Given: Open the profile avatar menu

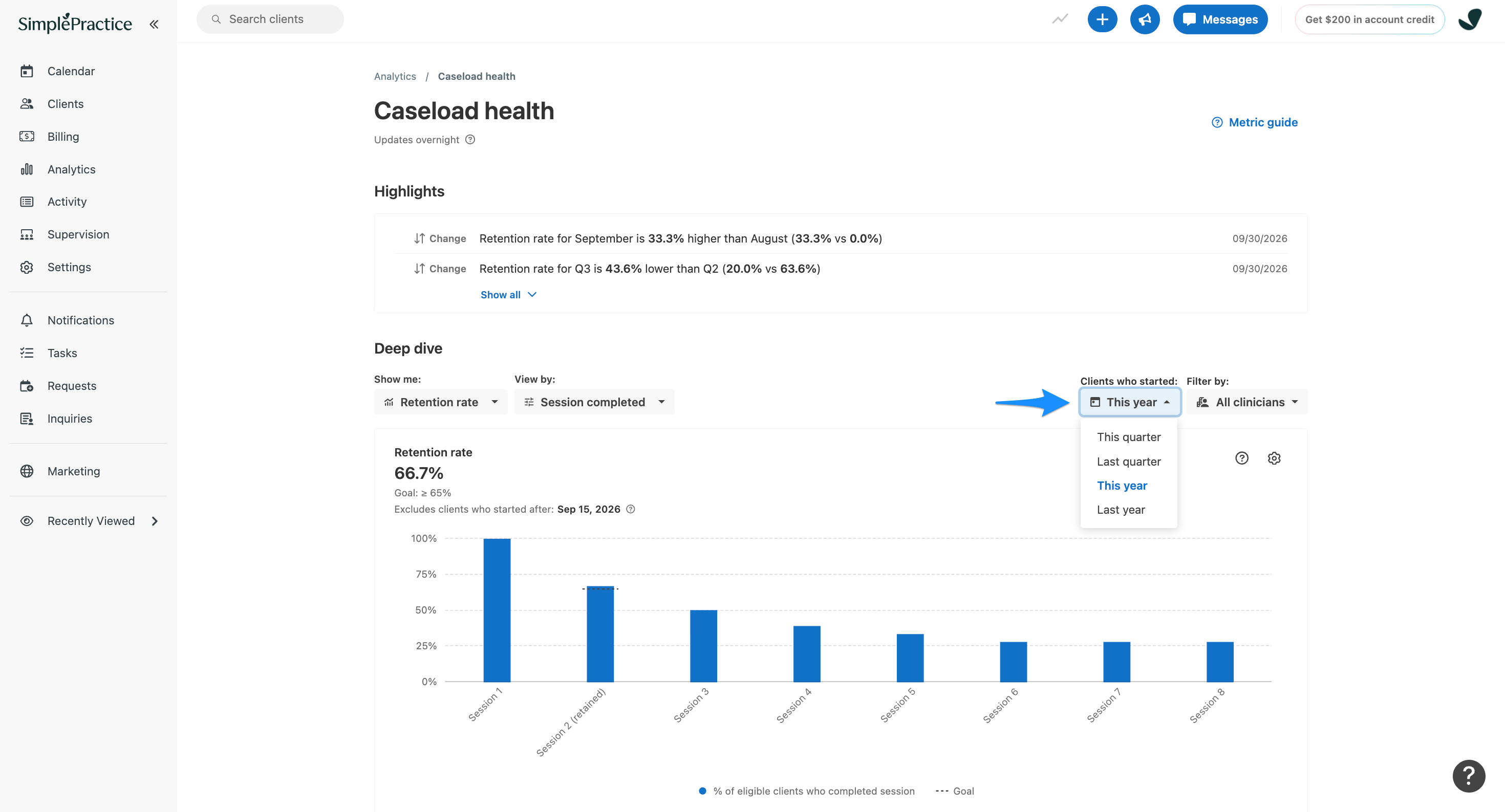Looking at the screenshot, I should (1470, 19).
